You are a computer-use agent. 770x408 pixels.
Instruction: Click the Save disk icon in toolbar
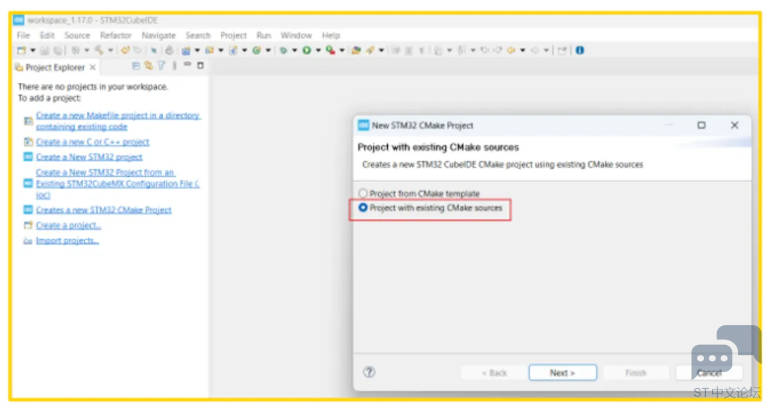click(45, 50)
